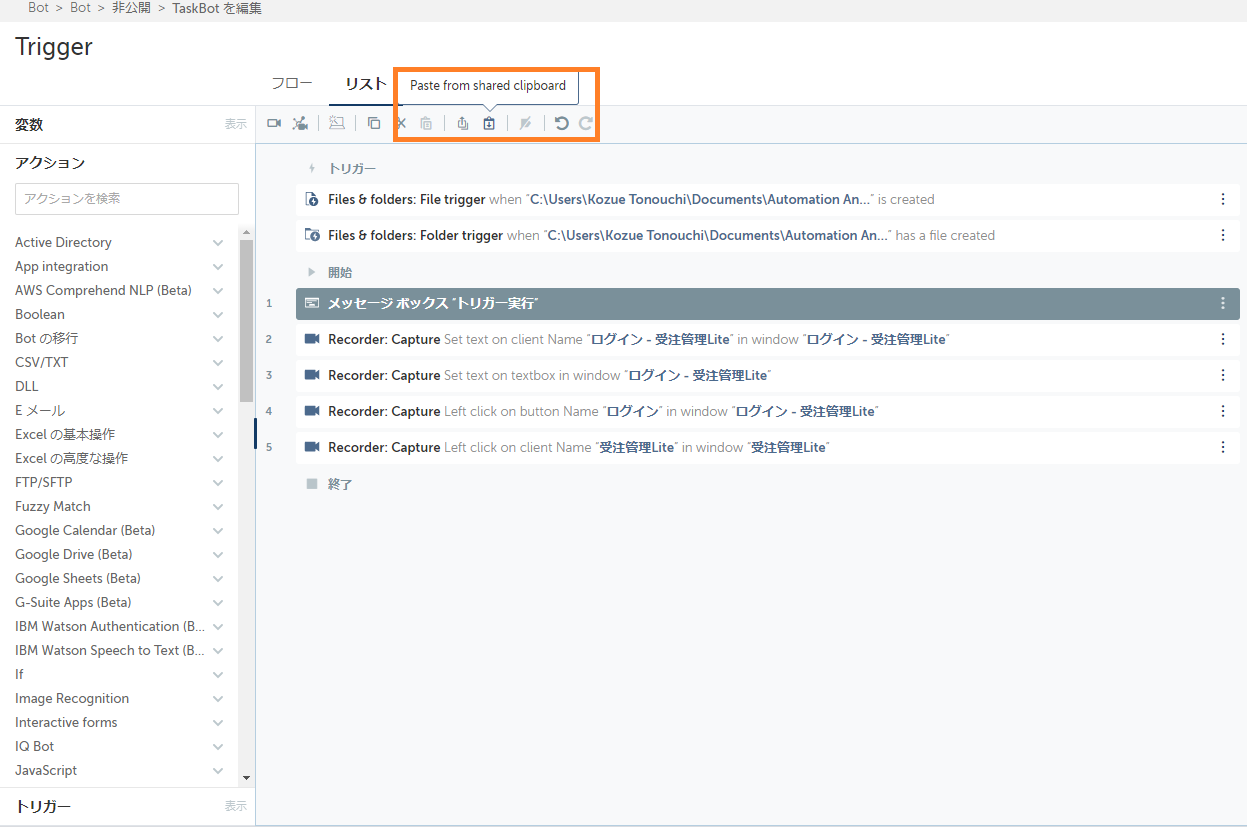
Task: Open options menu for File trigger row
Action: (x=1222, y=199)
